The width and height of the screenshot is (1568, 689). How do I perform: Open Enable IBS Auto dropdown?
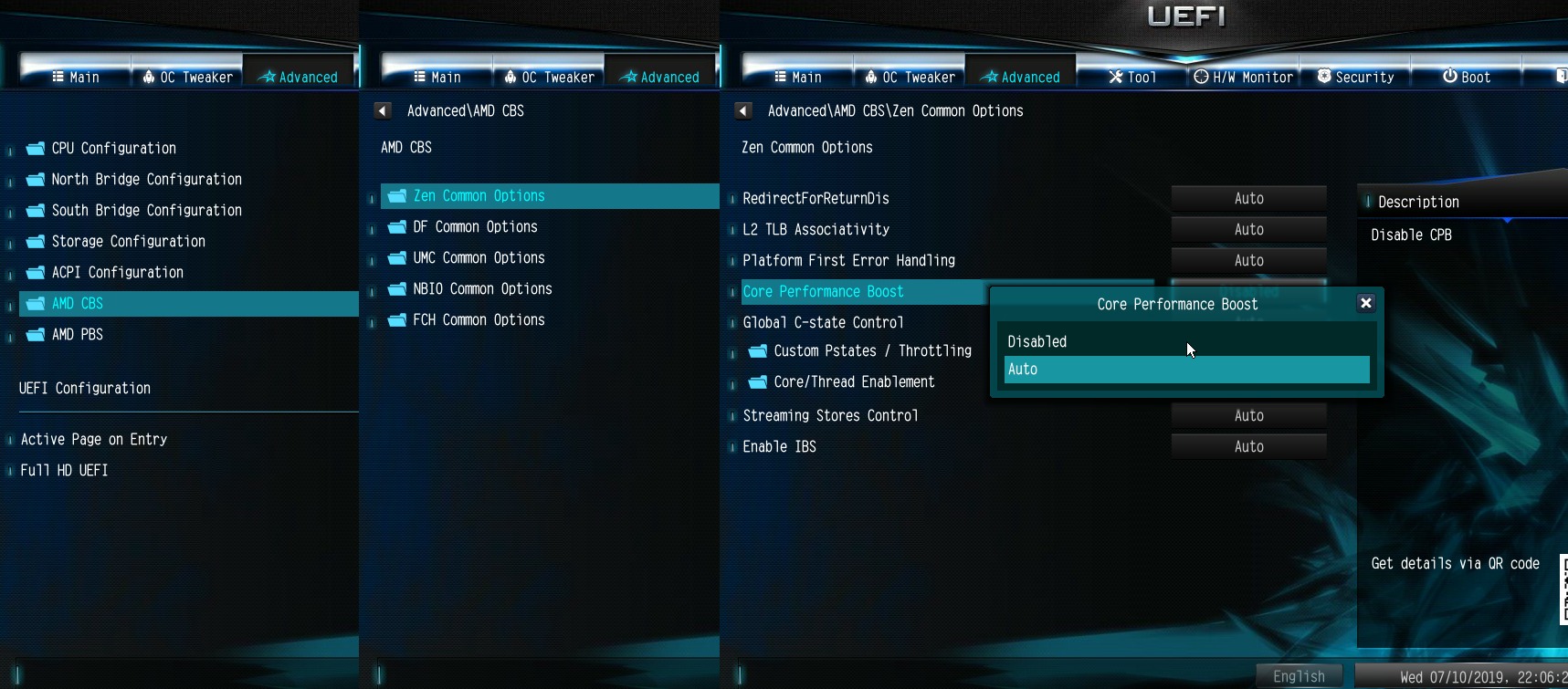1248,446
